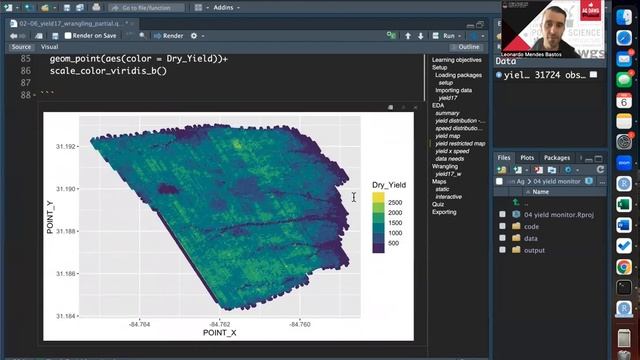Open the publish dropdown arrow next to Run

[x=483, y=36]
